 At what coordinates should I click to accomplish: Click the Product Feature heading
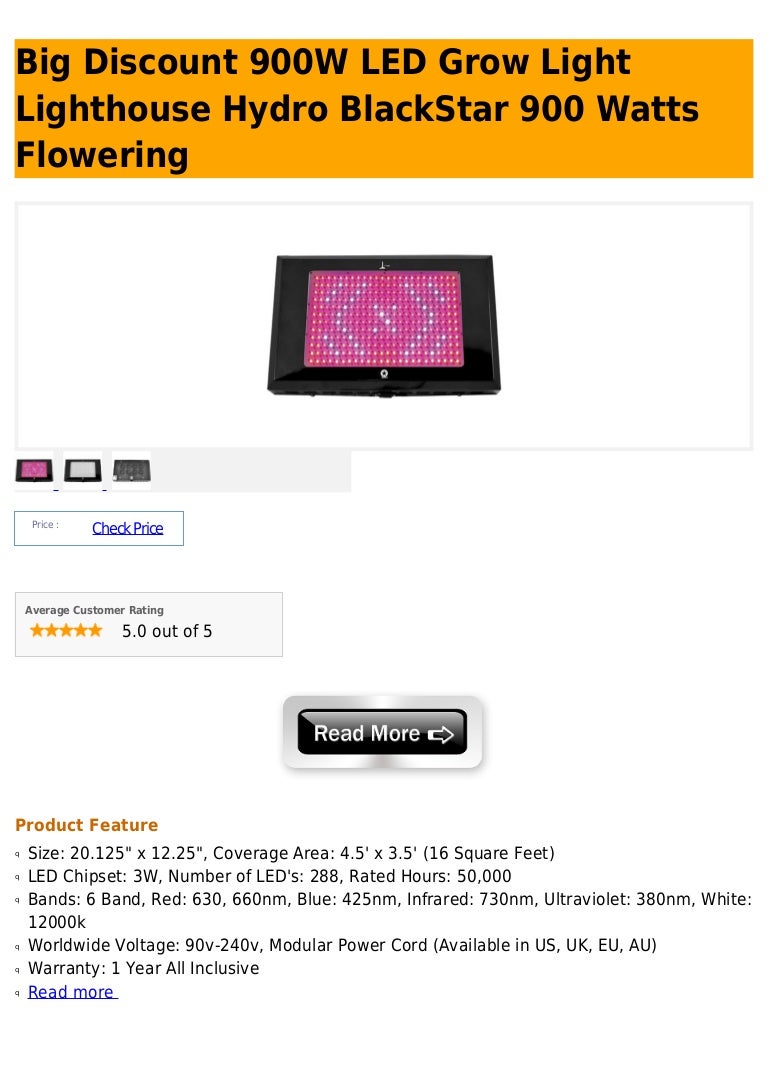click(87, 825)
